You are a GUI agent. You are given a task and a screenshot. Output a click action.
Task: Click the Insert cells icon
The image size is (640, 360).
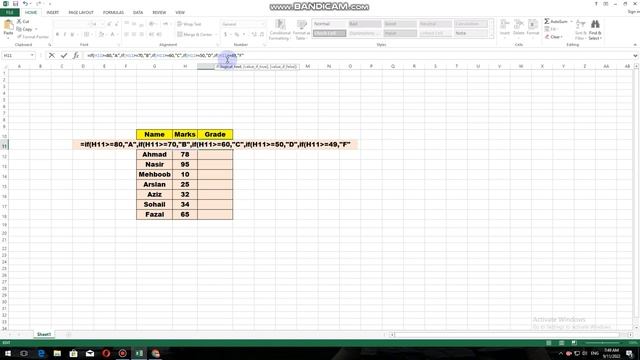click(x=505, y=24)
